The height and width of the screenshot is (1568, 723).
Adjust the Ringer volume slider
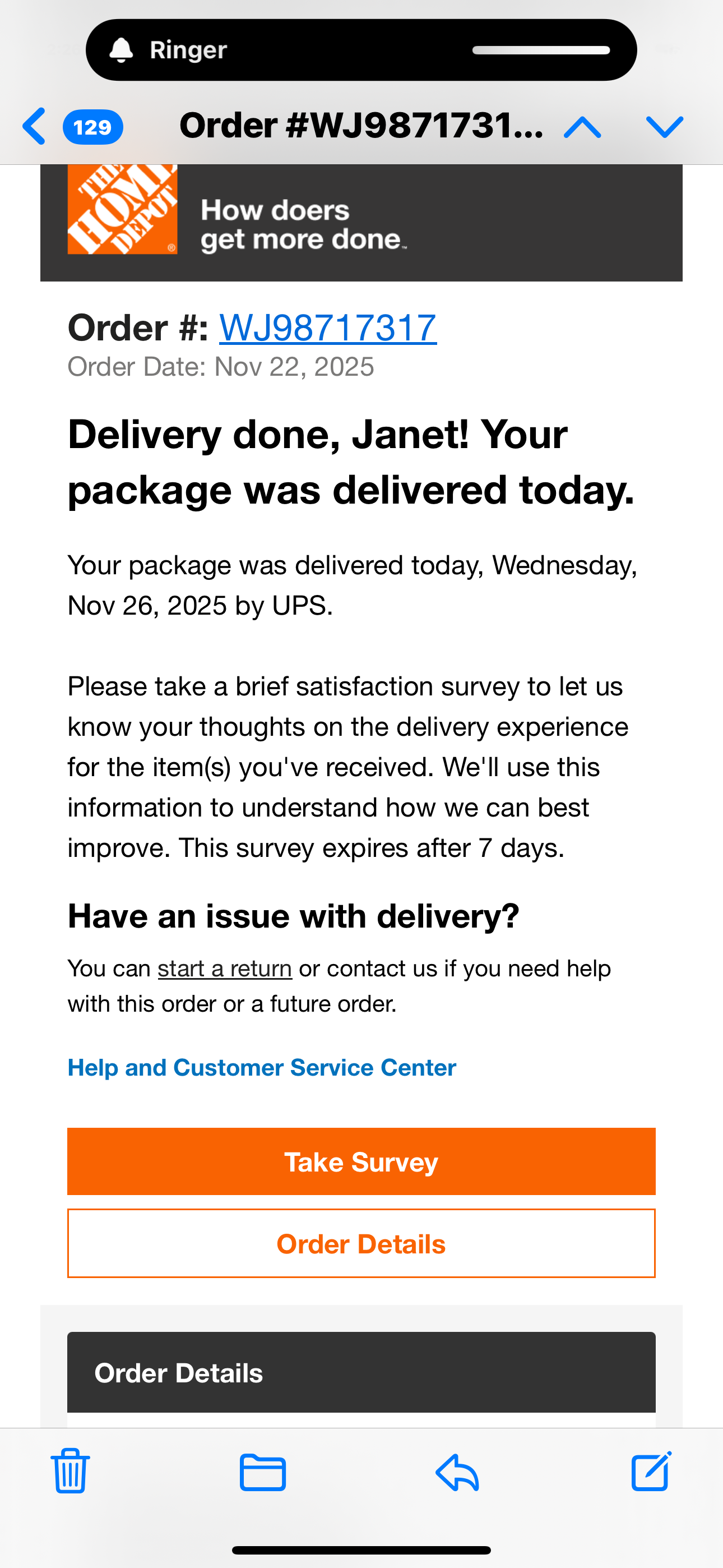(541, 50)
